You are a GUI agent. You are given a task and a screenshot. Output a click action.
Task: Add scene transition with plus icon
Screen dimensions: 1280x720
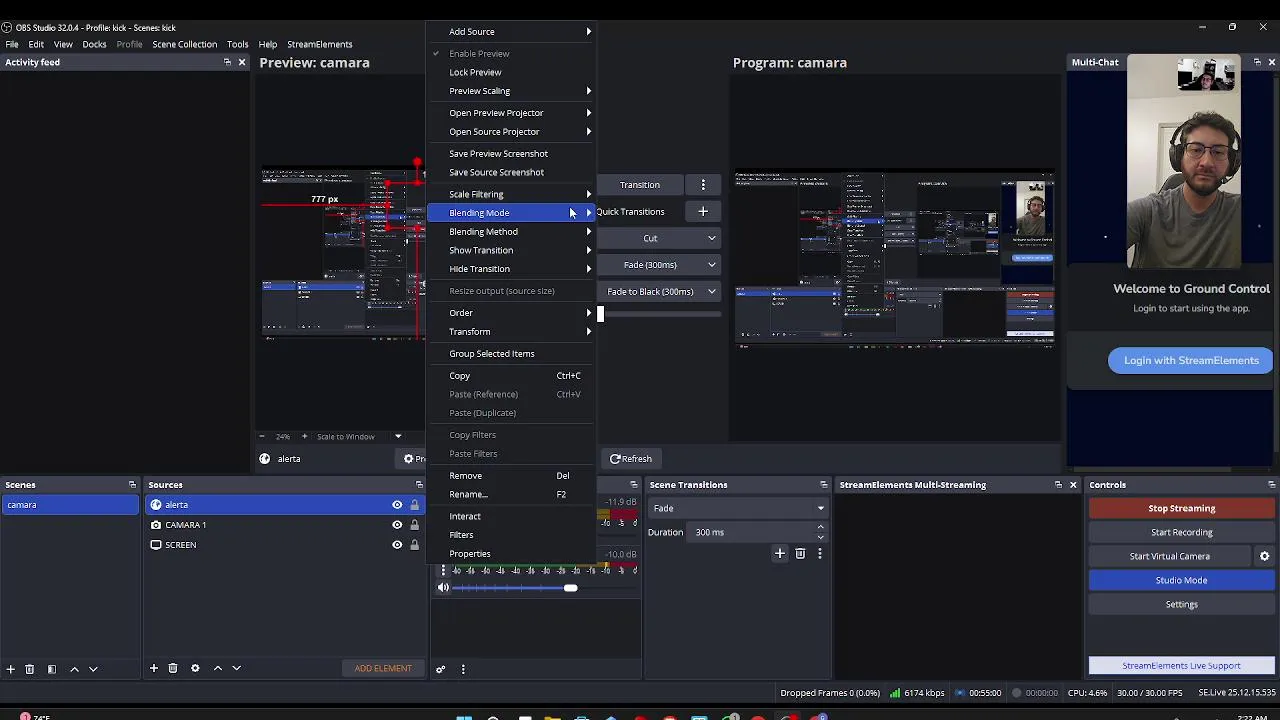tap(780, 553)
